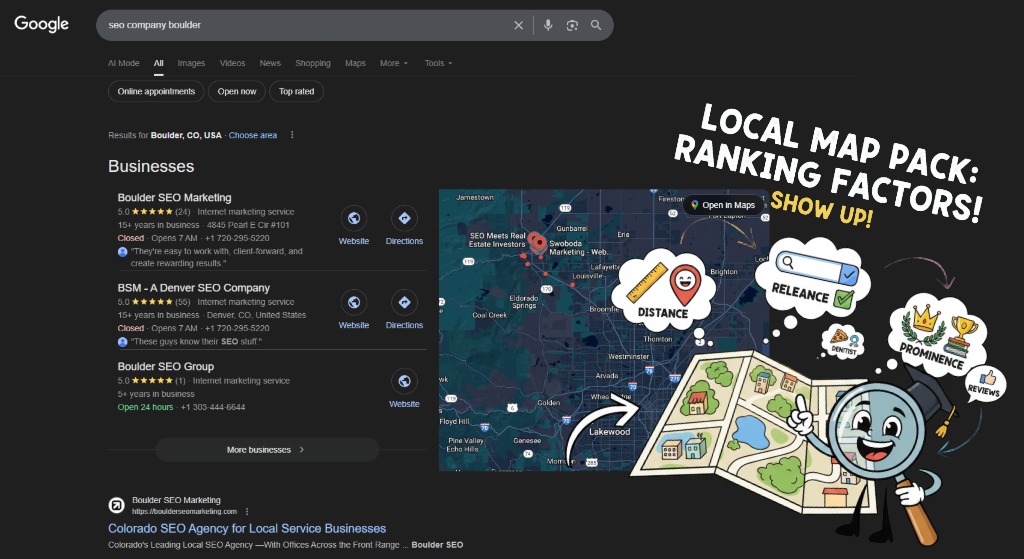
Task: Expand the Tools dropdown
Action: click(x=438, y=63)
